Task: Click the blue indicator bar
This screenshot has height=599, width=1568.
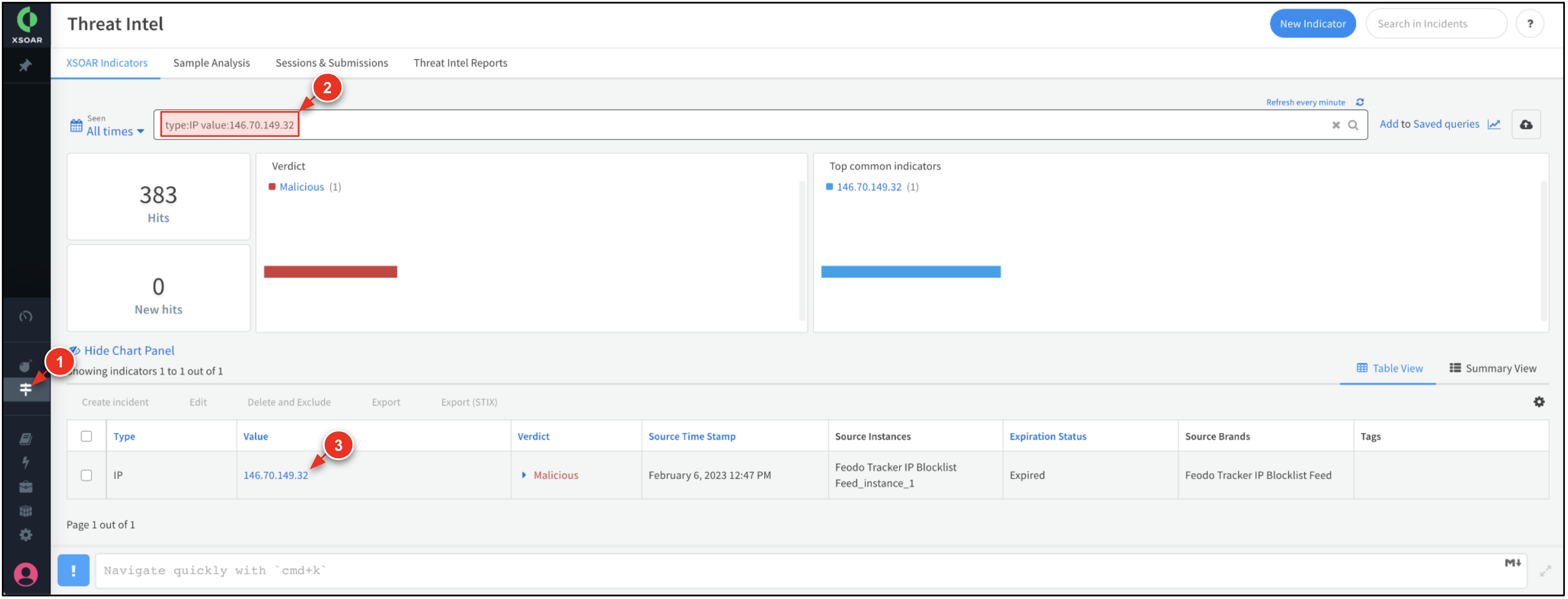Action: pyautogui.click(x=911, y=272)
